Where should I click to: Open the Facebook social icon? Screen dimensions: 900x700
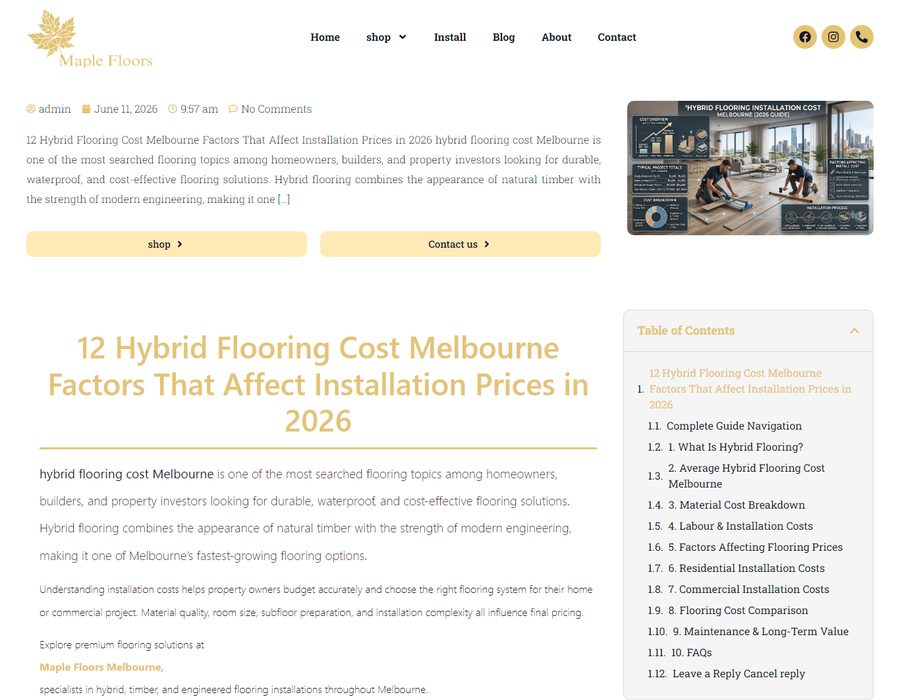click(x=805, y=37)
